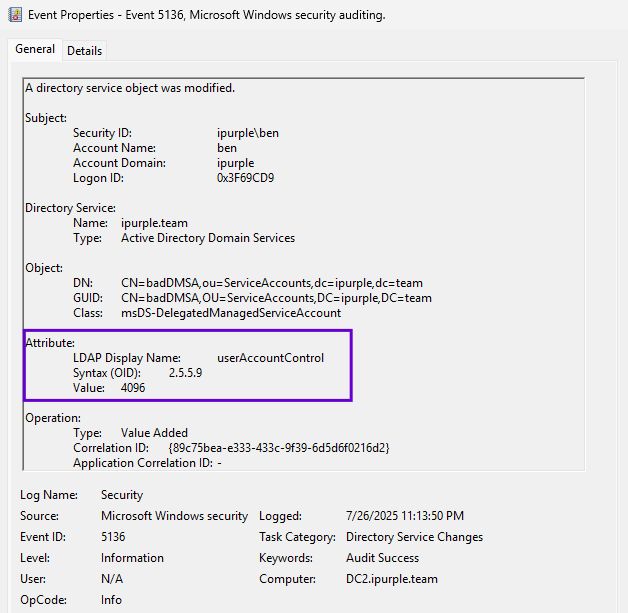The image size is (628, 613).
Task: Select the General tab
Action: [x=35, y=50]
